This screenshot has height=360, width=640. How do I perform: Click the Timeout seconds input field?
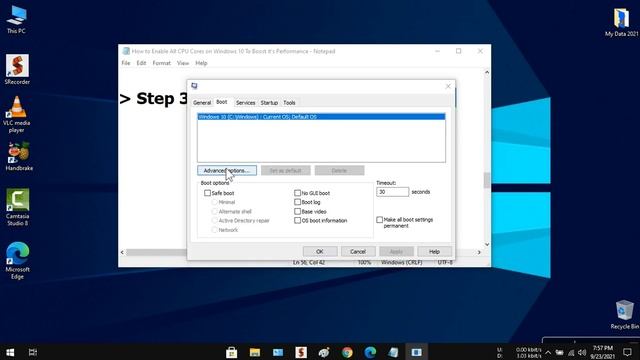(392, 192)
